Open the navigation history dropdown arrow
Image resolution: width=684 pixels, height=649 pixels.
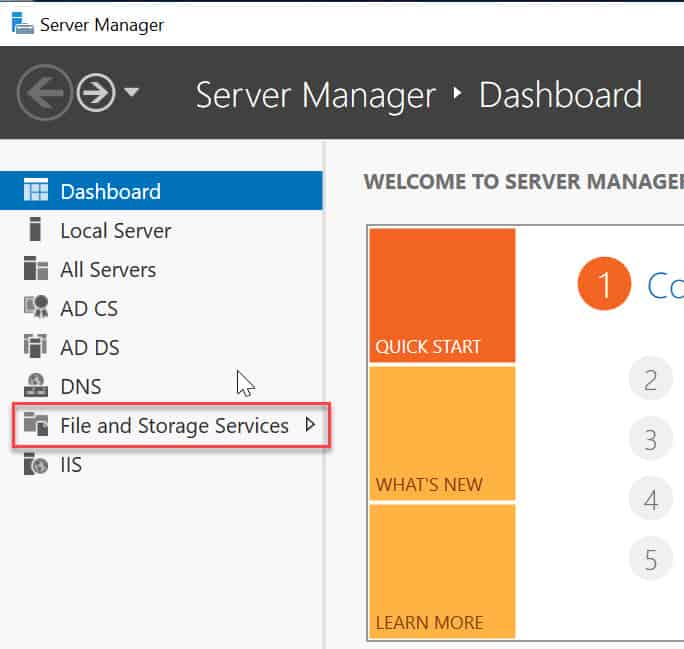point(131,92)
